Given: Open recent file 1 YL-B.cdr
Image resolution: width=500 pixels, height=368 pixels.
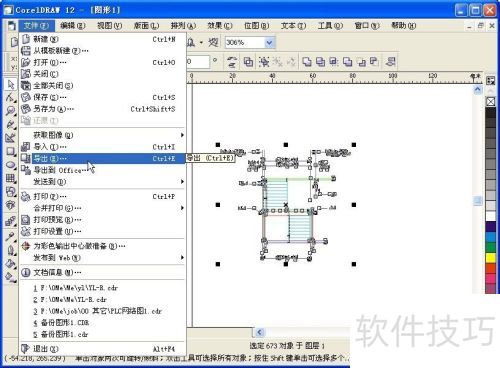Looking at the screenshot, I should (x=103, y=288).
